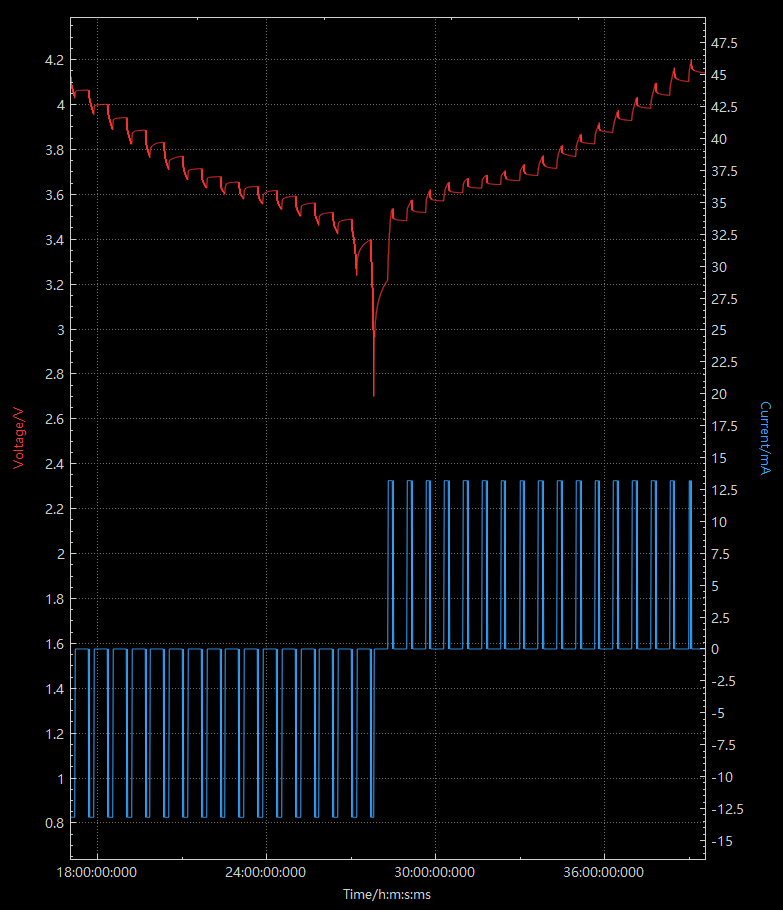783x910 pixels.
Task: Click the 3.4 voltage axis label
Action: tap(55, 240)
